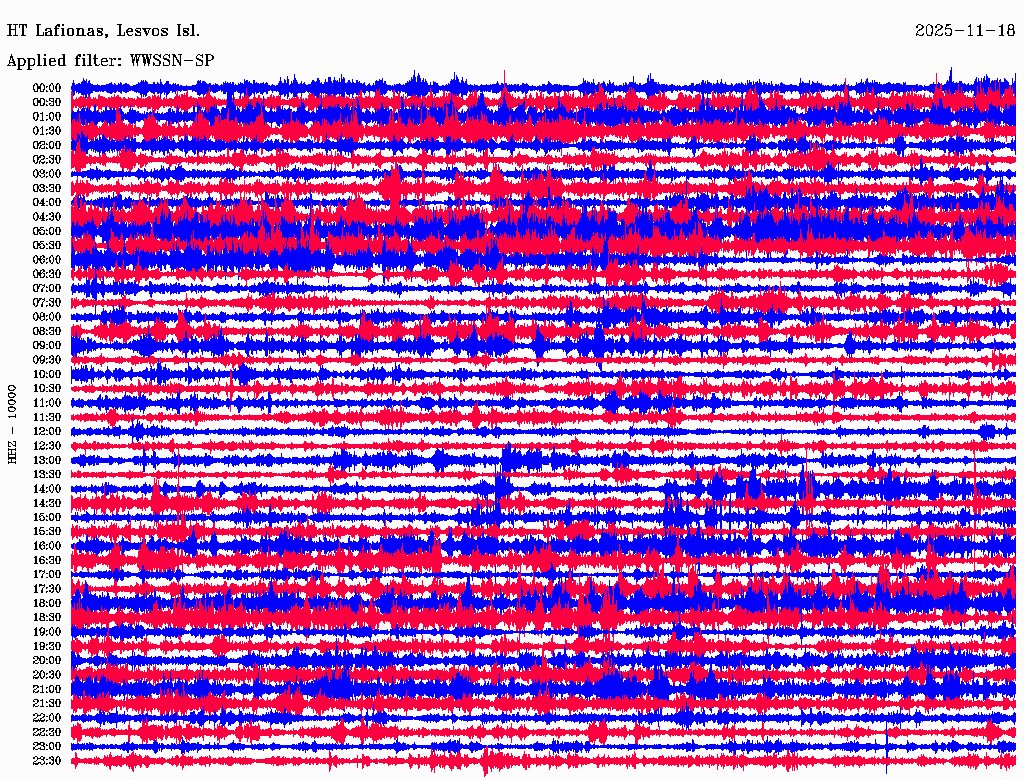Click the 'Applied filter: WWSSN-SP' text
1024x780 pixels.
click(x=110, y=61)
